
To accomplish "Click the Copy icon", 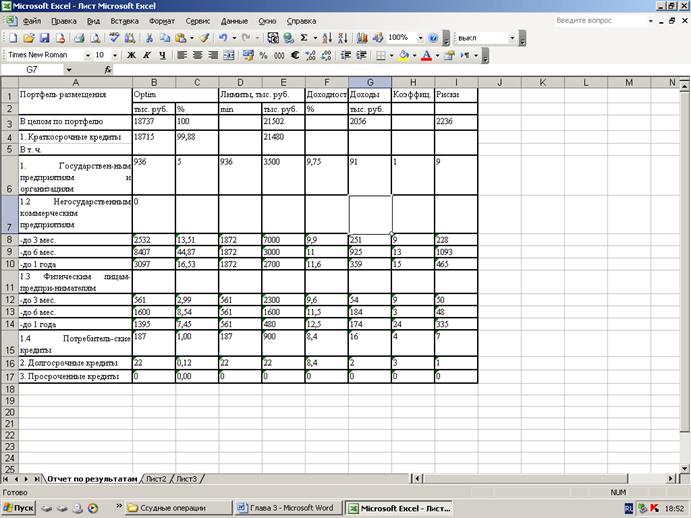I will point(165,38).
